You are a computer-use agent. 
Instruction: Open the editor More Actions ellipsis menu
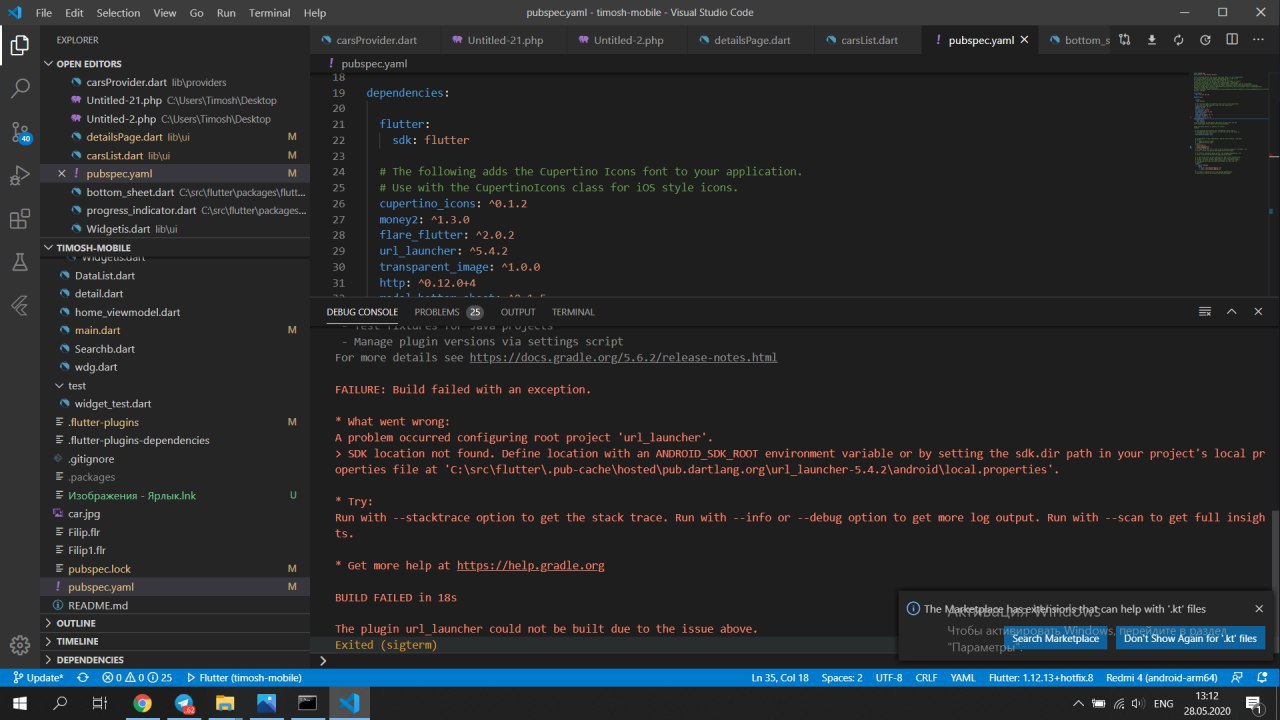(1259, 40)
